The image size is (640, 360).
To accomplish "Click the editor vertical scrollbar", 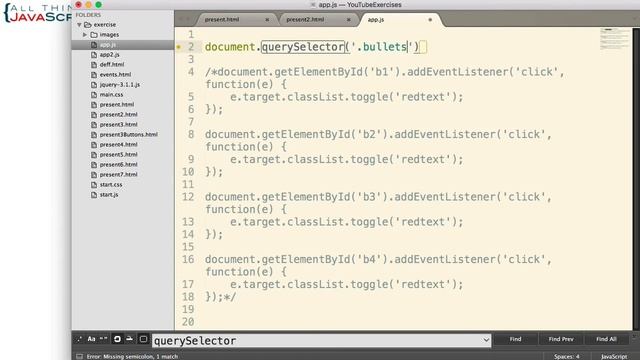I will point(636,179).
